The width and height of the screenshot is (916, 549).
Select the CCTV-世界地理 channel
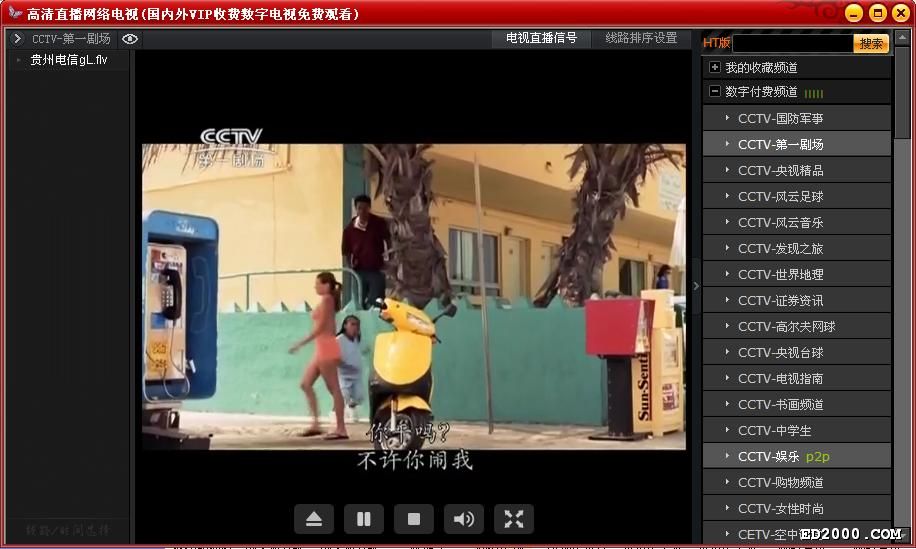[797, 274]
